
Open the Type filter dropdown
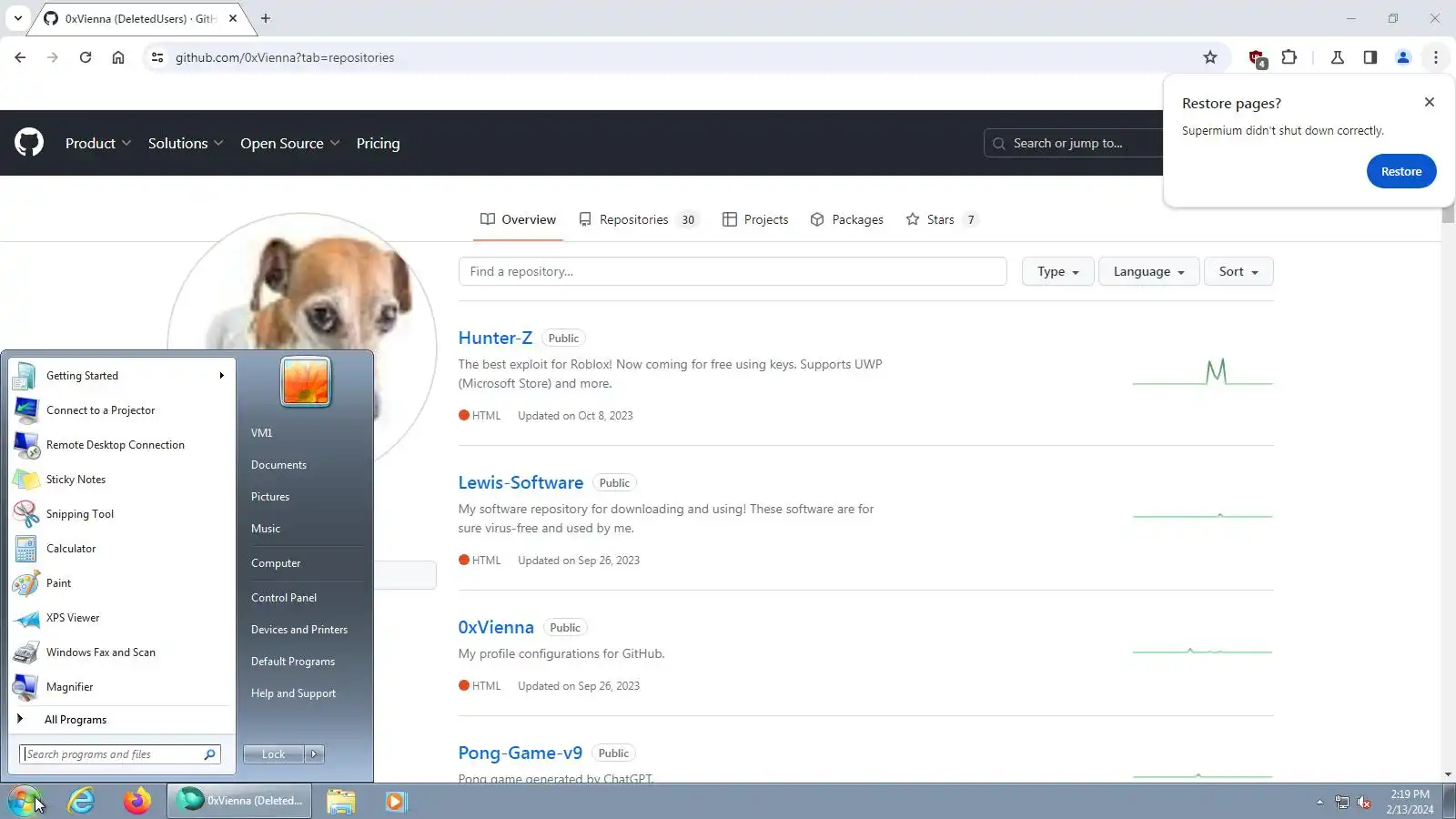tap(1057, 271)
